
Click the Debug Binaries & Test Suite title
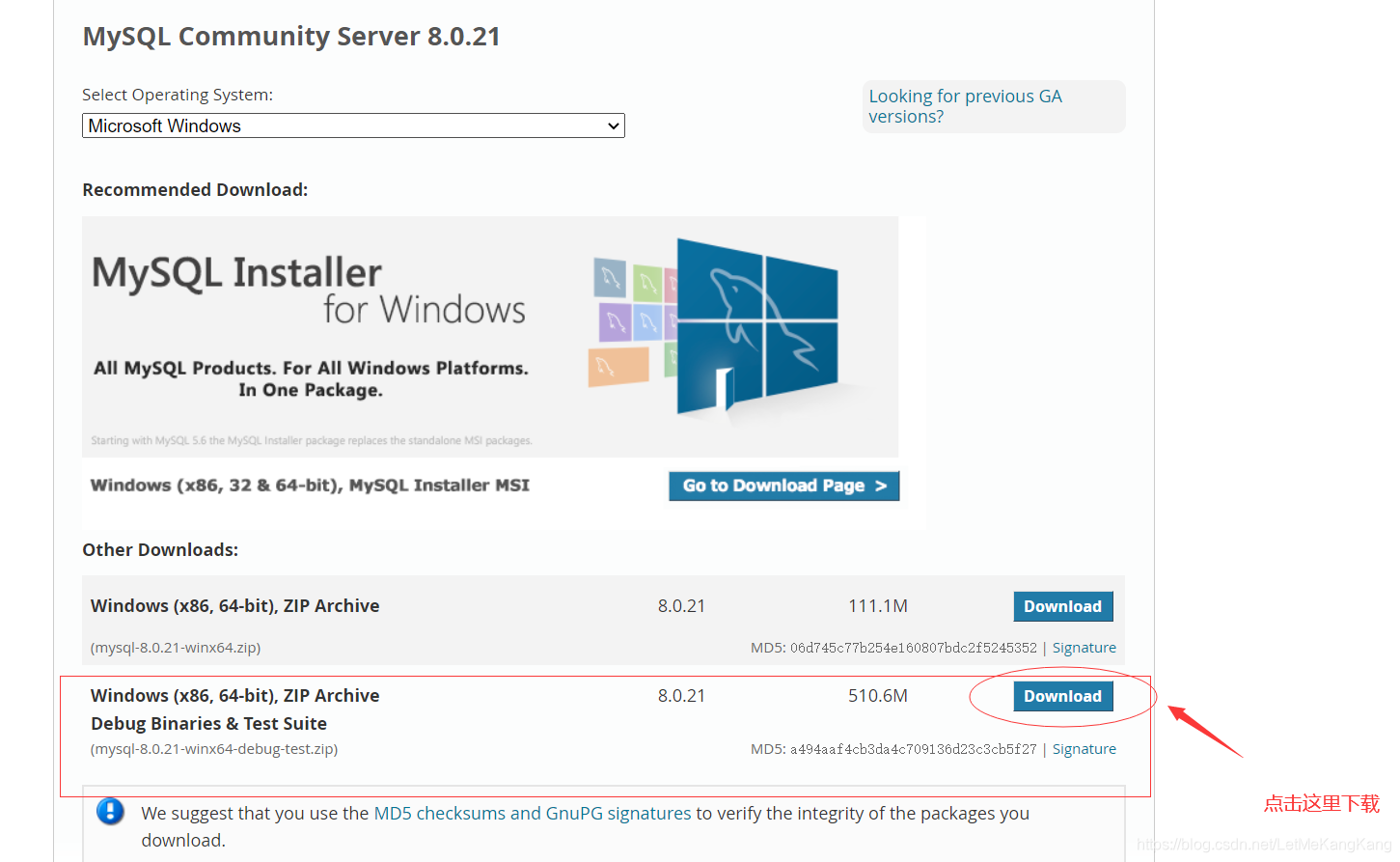coord(208,724)
